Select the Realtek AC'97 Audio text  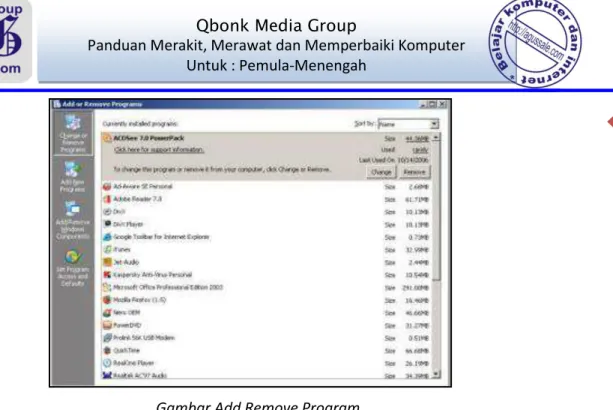pos(140,375)
